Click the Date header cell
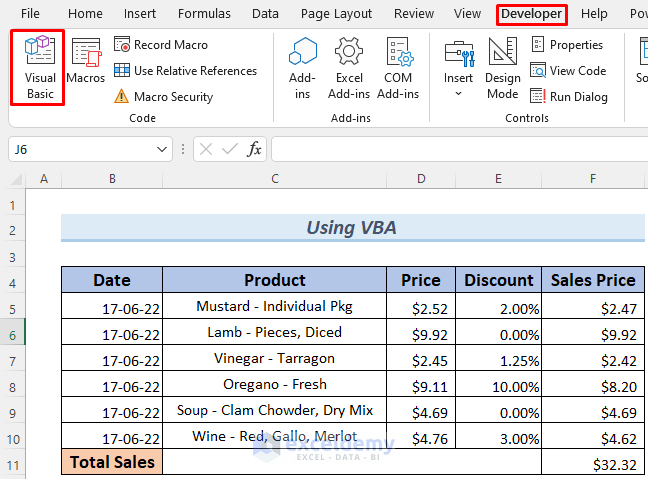This screenshot has width=648, height=479. (x=112, y=280)
